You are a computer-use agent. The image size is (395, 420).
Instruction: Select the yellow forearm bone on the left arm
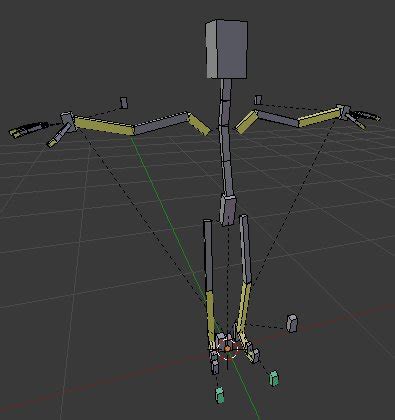(x=104, y=126)
